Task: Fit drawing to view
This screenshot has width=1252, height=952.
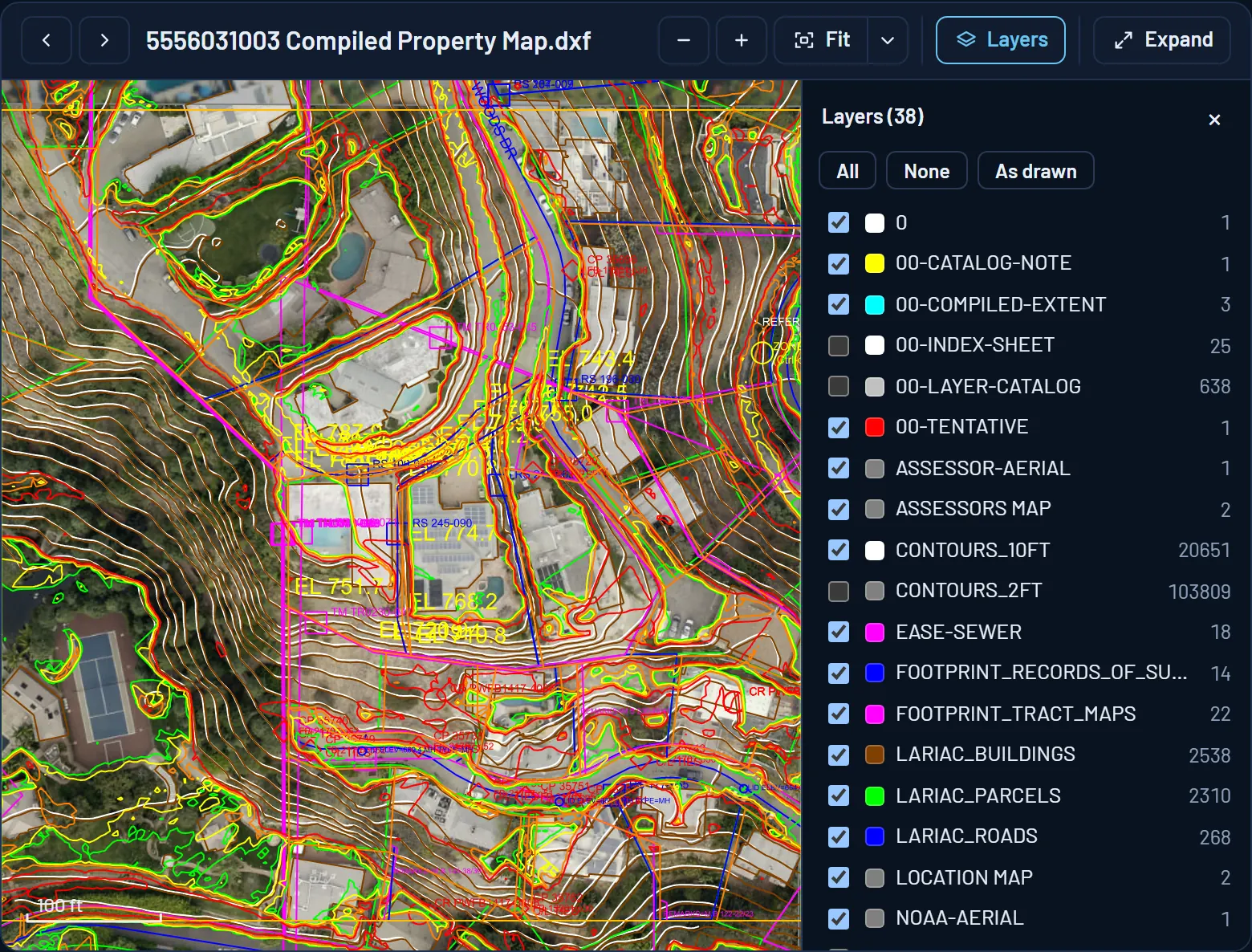Action: point(821,40)
